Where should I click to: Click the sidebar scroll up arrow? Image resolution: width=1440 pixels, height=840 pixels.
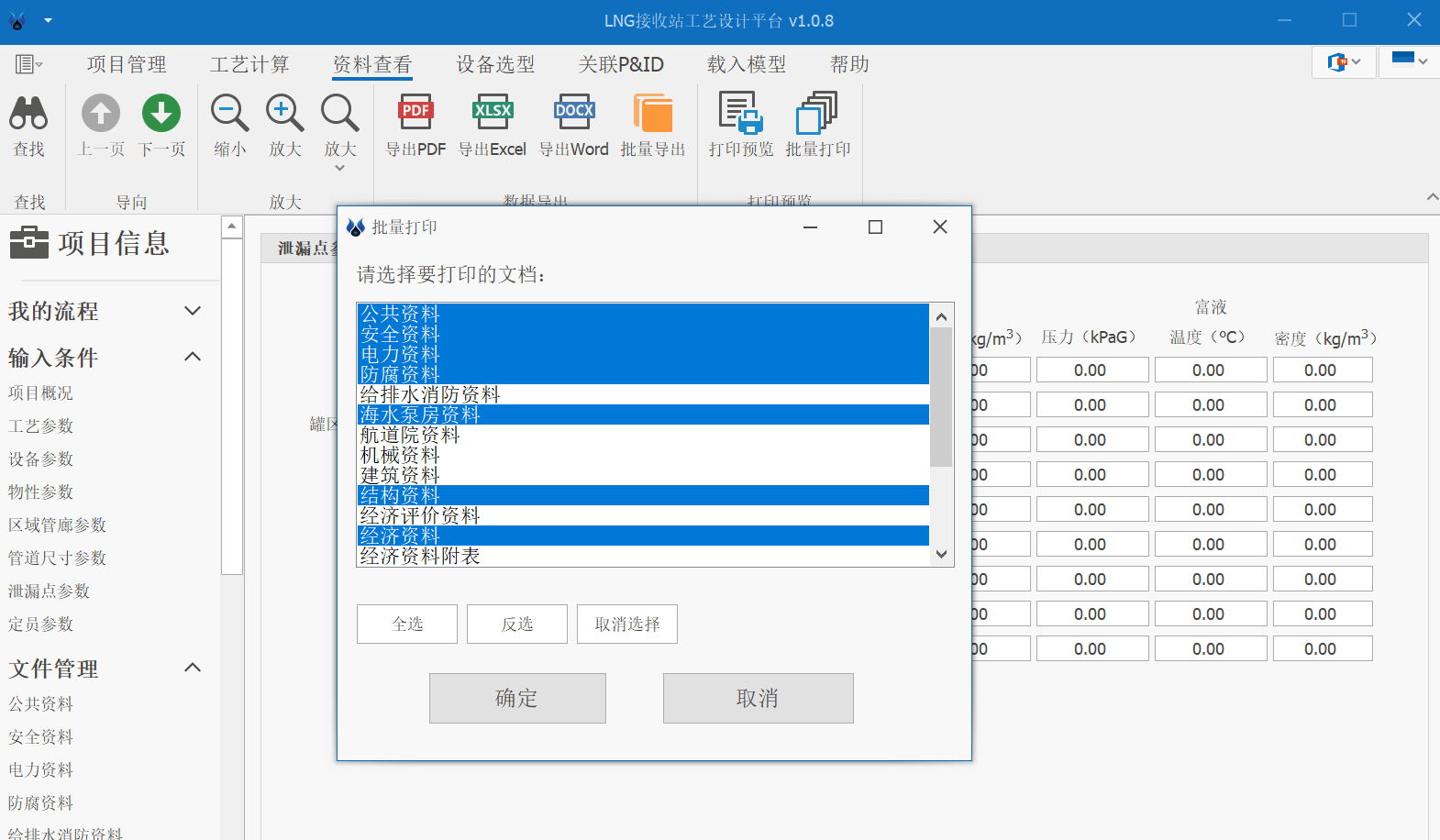[232, 226]
